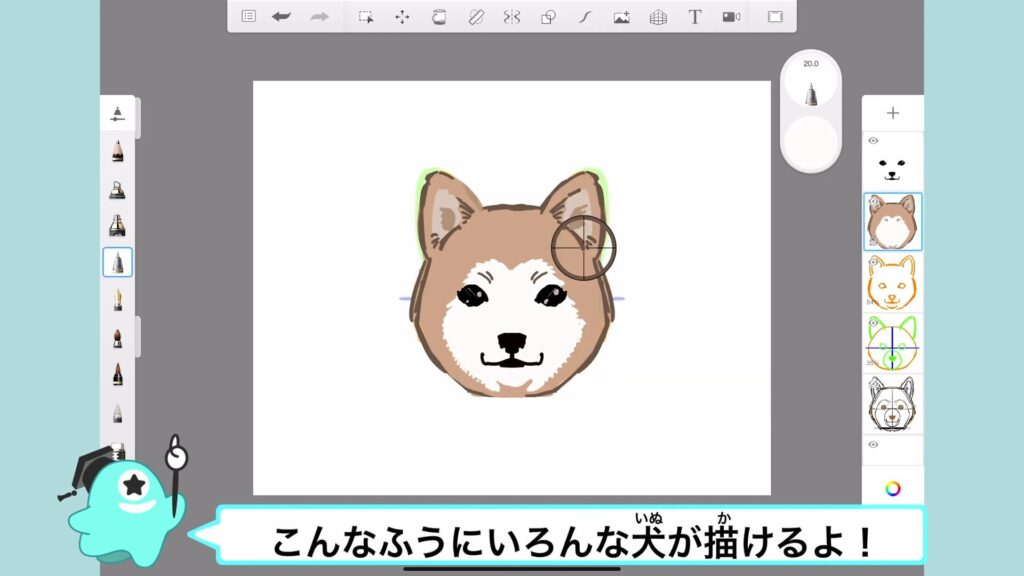Open the shapes draw style tool
The width and height of the screenshot is (1024, 576).
(548, 16)
